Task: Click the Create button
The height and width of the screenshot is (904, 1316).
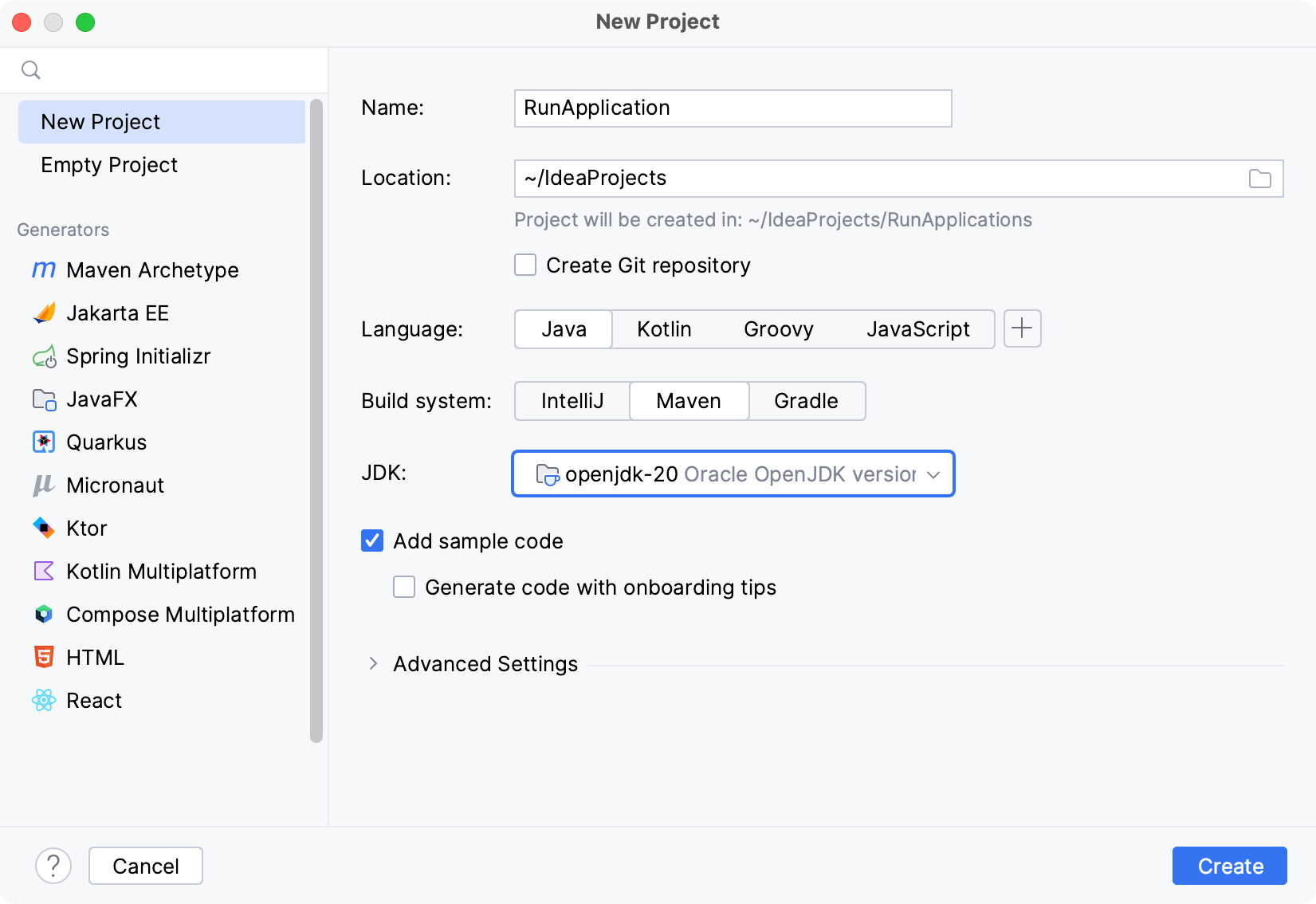Action: (x=1229, y=866)
